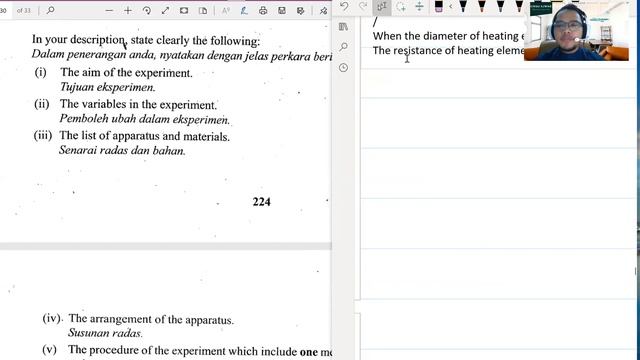
Task: Click the text 'The variables in the experiment.'
Action: coord(138,104)
